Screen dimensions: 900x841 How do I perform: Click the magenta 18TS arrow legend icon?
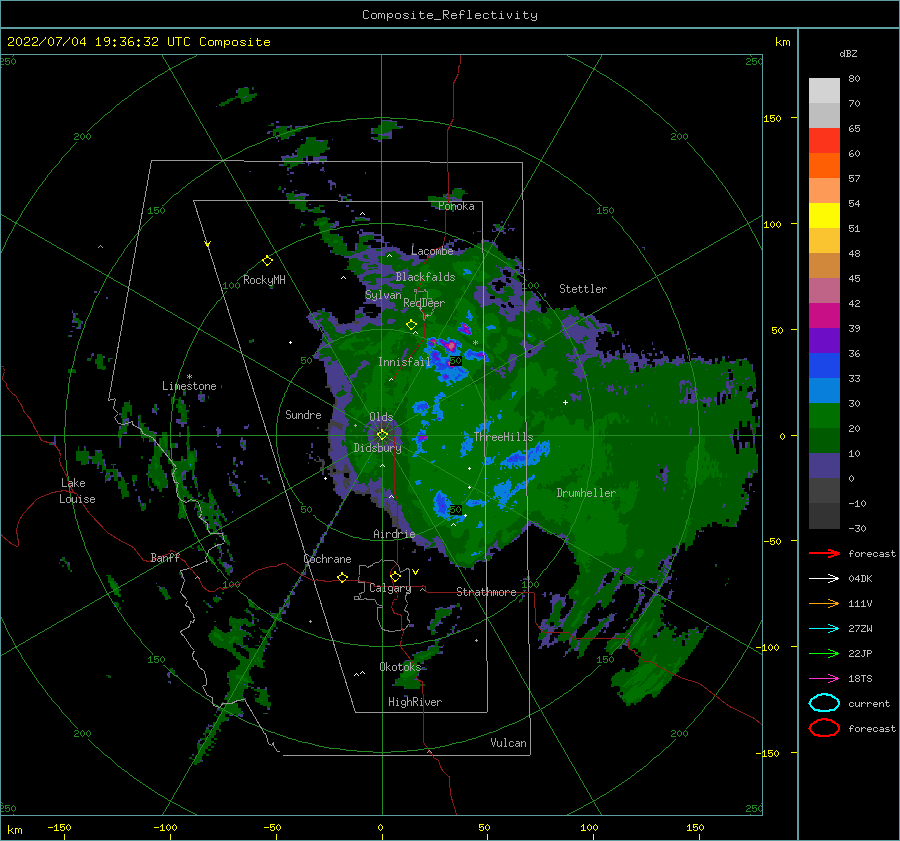[x=824, y=679]
